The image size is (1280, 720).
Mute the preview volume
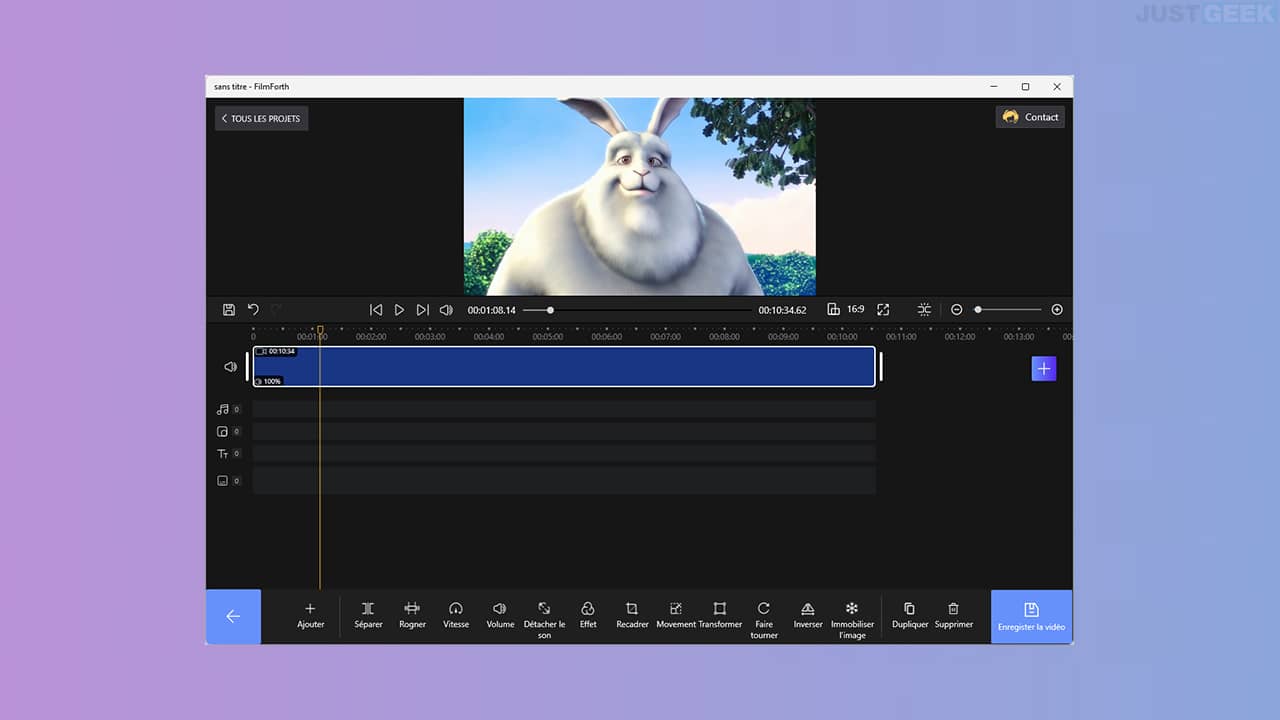point(446,310)
